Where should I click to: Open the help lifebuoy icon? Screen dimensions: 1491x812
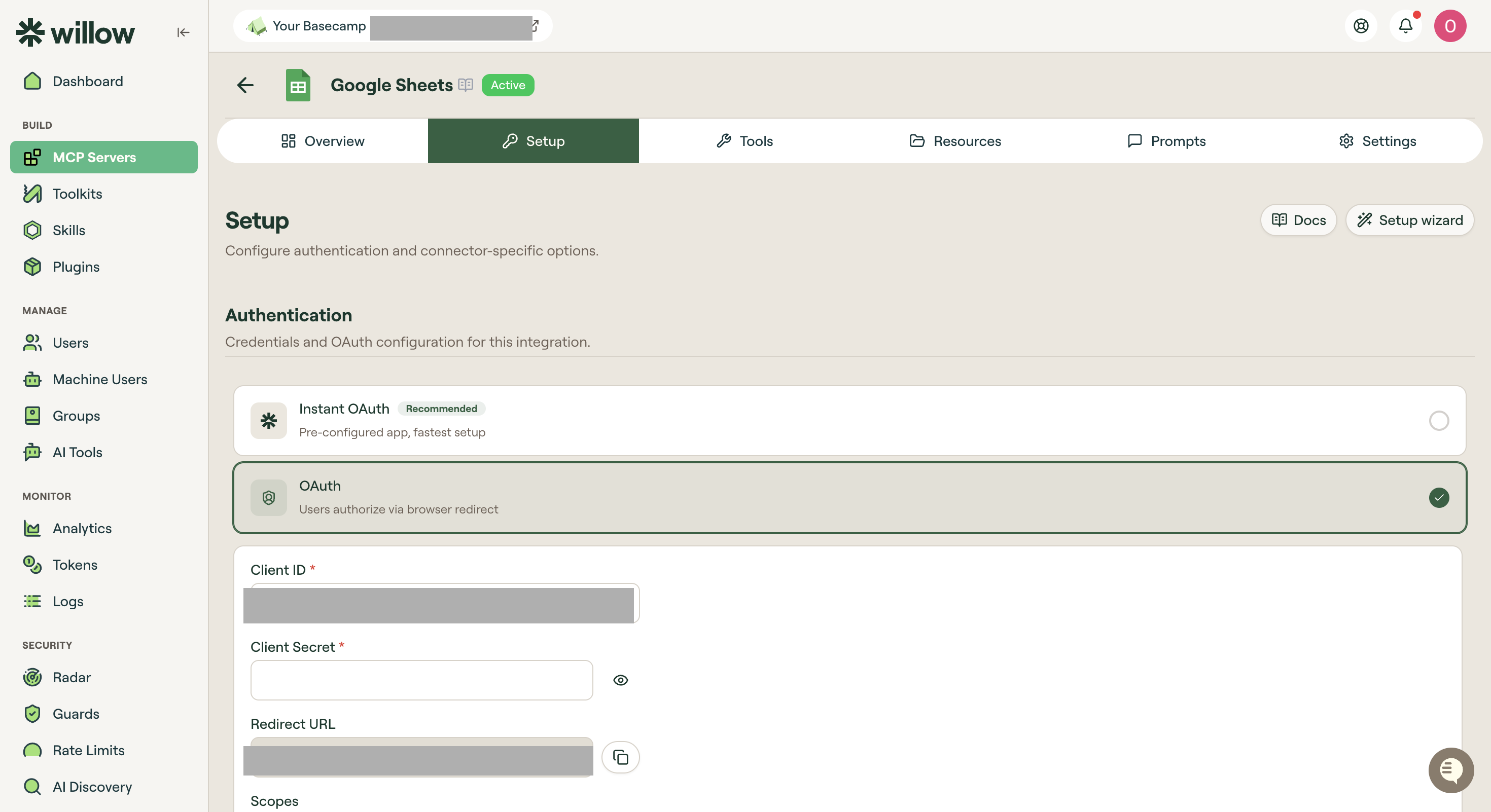(x=1361, y=26)
